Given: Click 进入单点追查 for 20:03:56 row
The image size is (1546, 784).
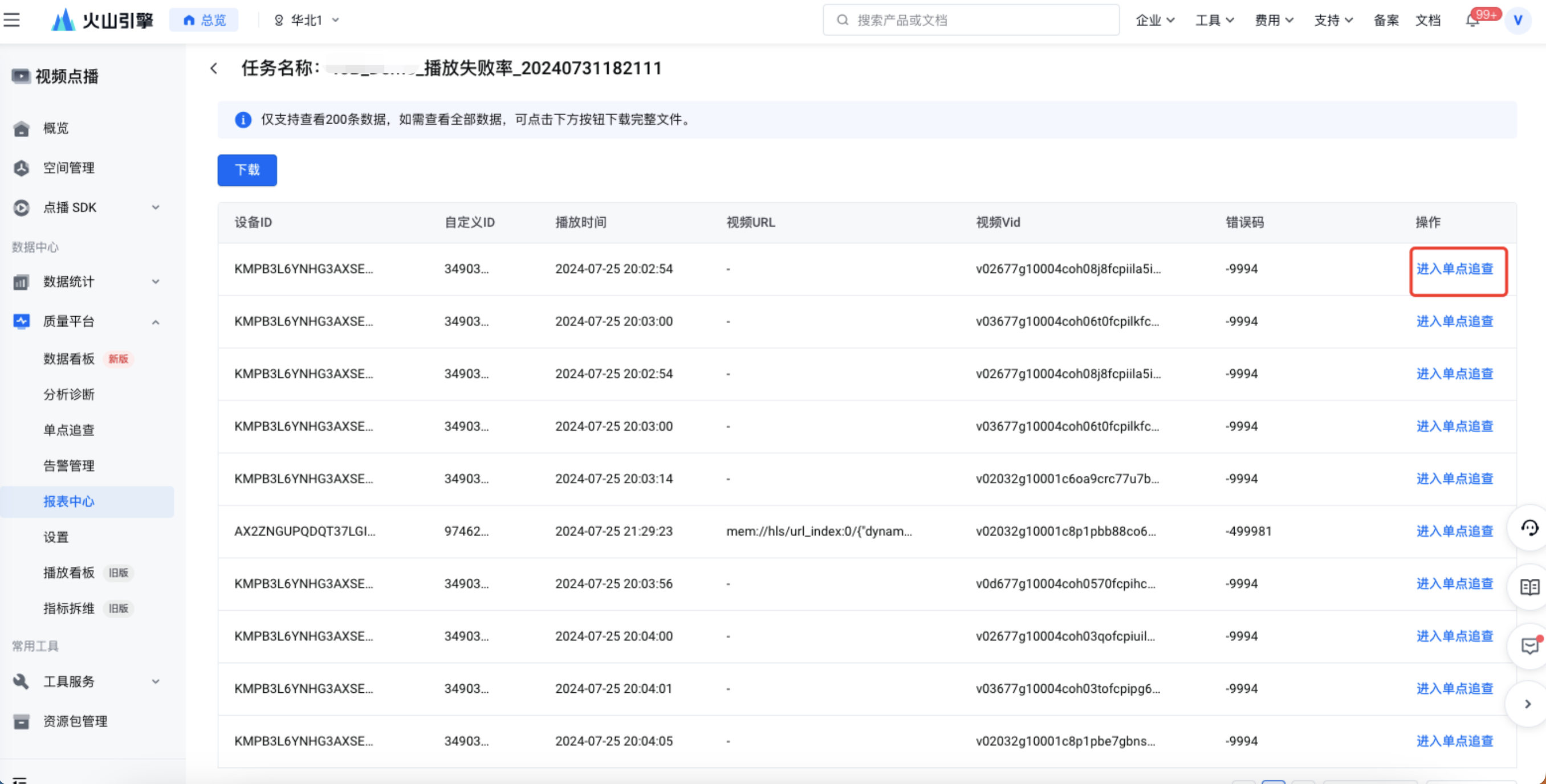Looking at the screenshot, I should (x=1455, y=583).
